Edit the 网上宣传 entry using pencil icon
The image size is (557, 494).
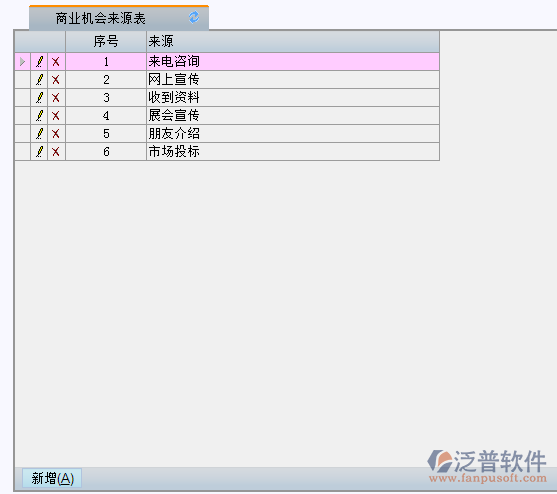pos(39,80)
